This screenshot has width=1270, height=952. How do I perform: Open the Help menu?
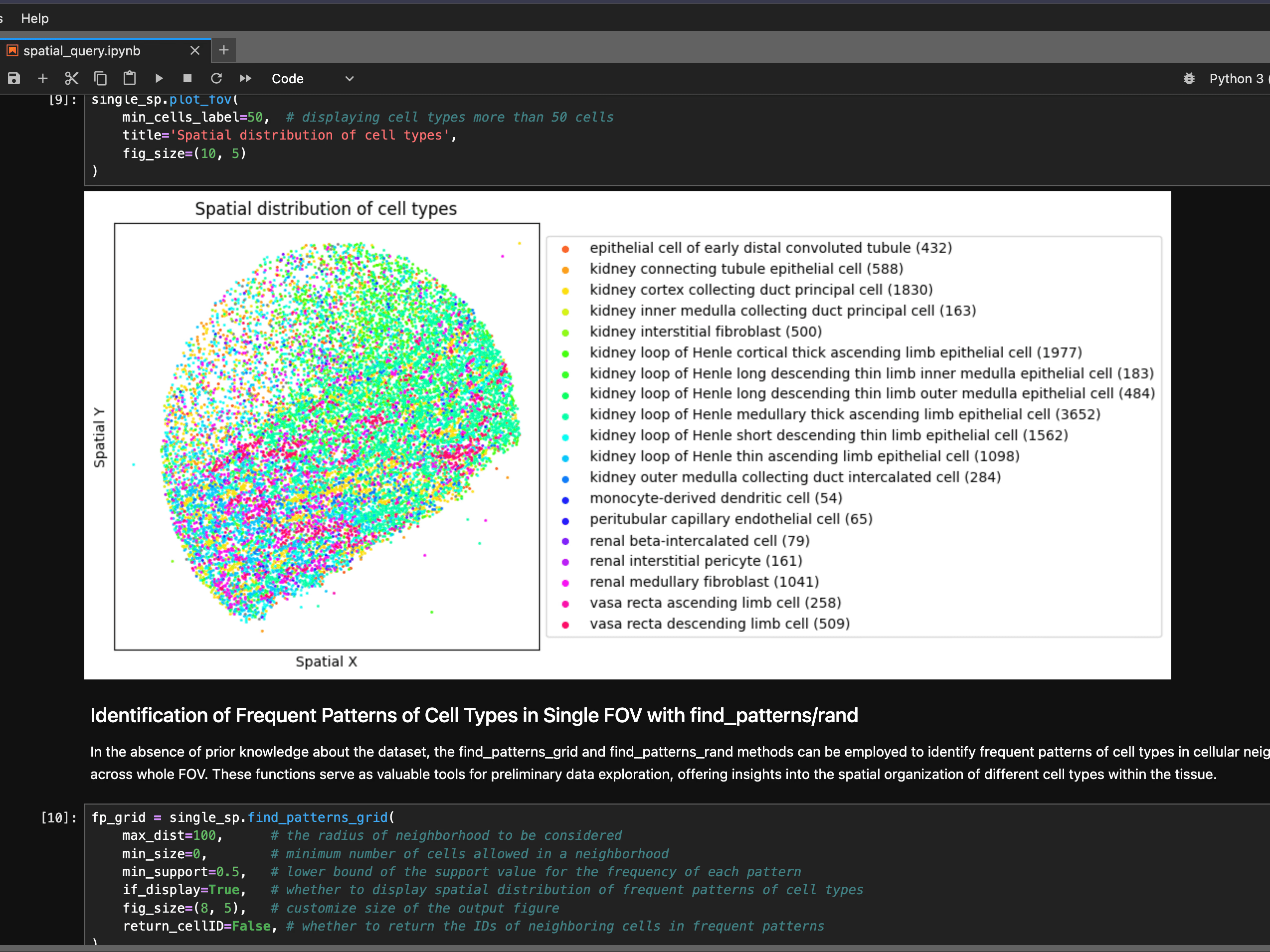34,18
